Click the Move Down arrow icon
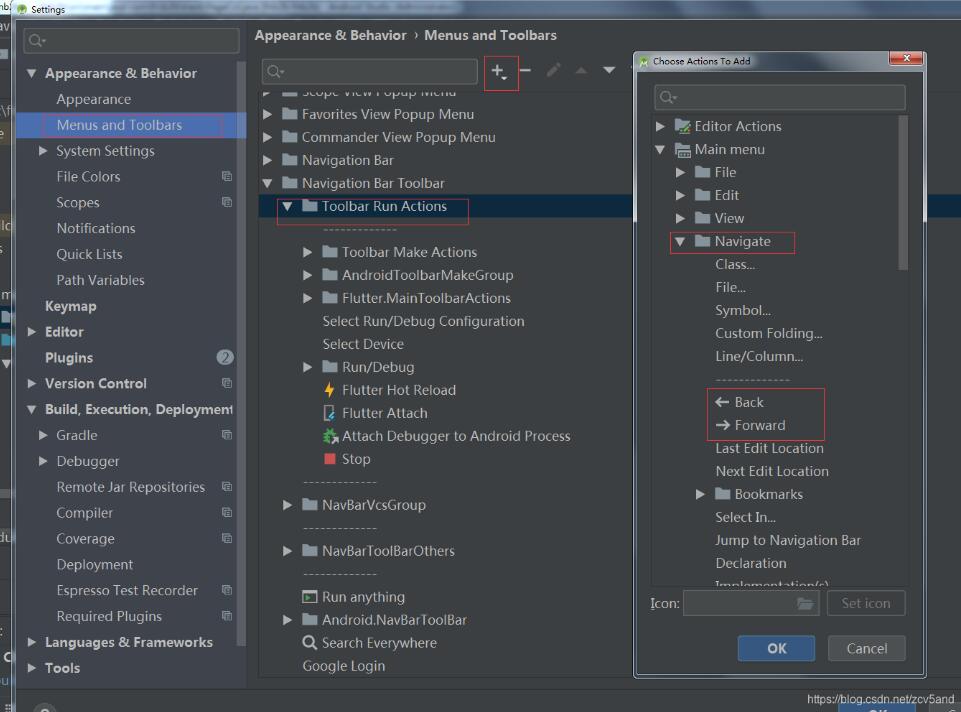Viewport: 961px width, 712px height. (x=609, y=71)
